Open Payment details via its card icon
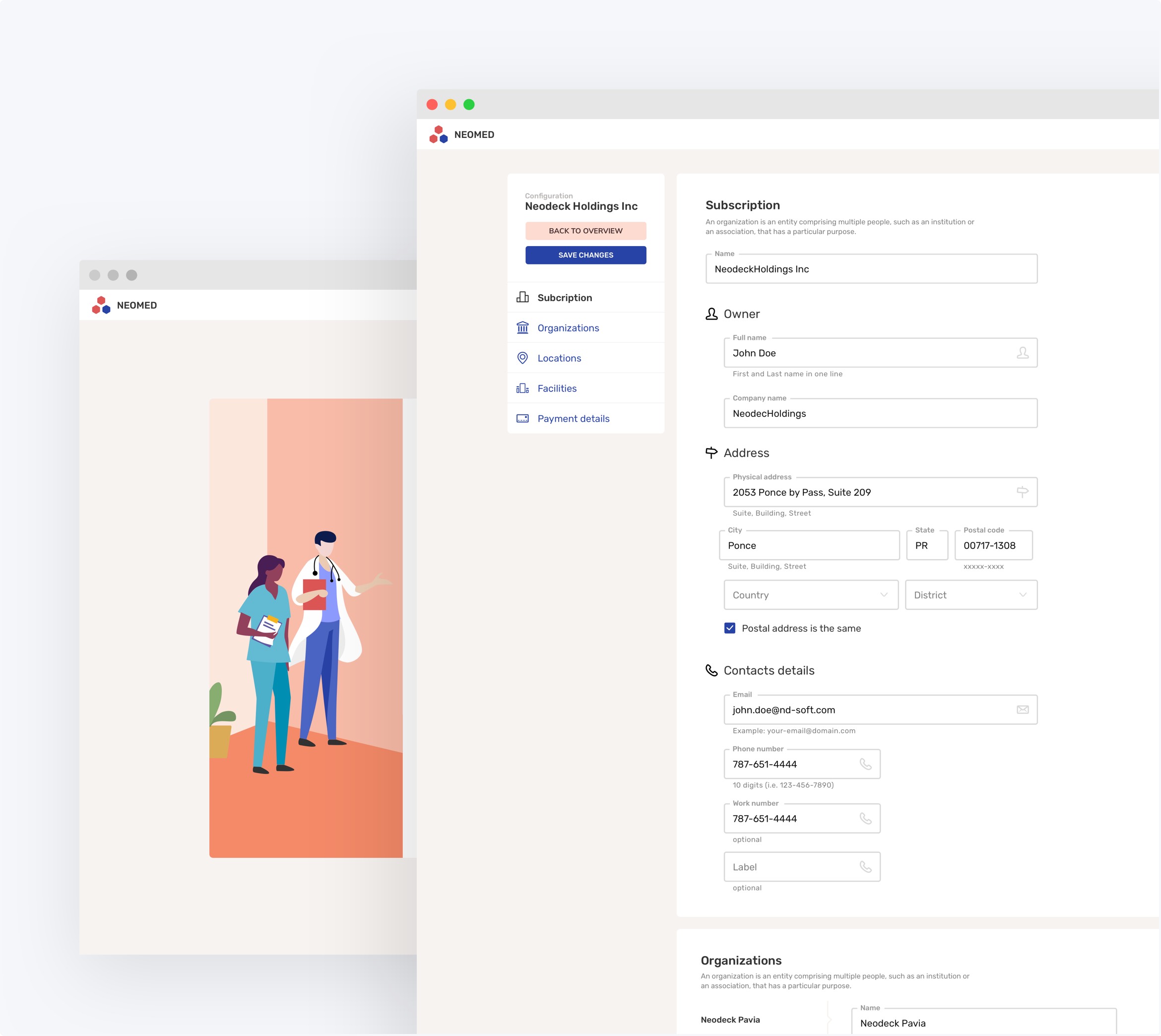Image resolution: width=1161 pixels, height=1036 pixels. click(522, 418)
